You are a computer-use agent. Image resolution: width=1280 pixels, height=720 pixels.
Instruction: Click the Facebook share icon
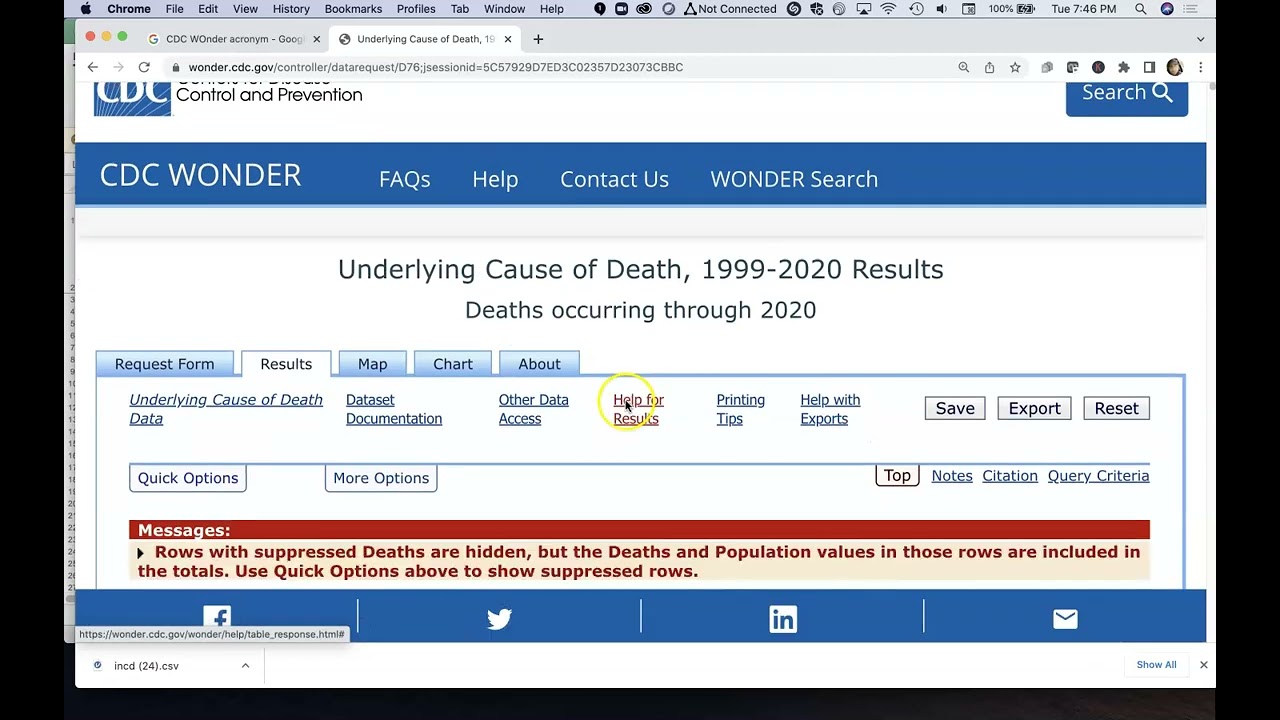click(217, 619)
